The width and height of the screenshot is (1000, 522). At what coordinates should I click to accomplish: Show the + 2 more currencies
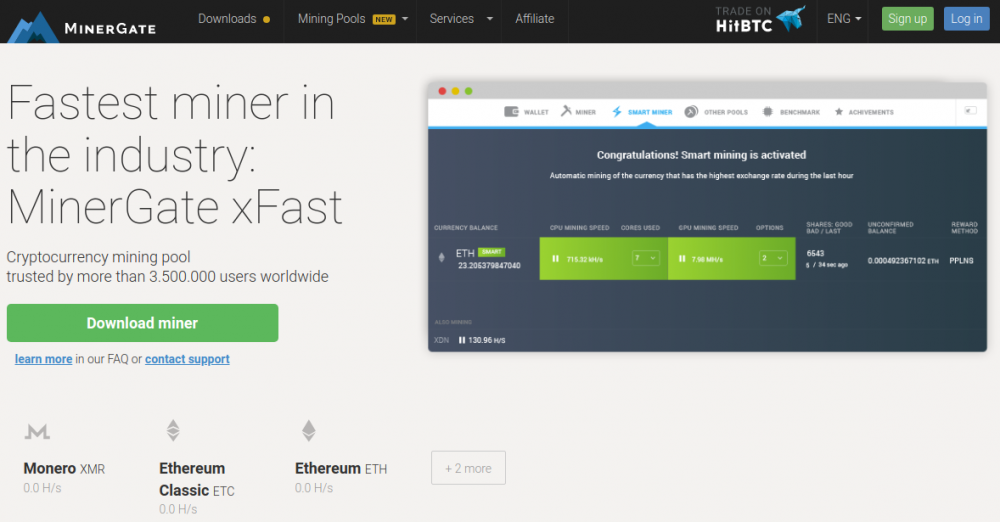tap(468, 468)
